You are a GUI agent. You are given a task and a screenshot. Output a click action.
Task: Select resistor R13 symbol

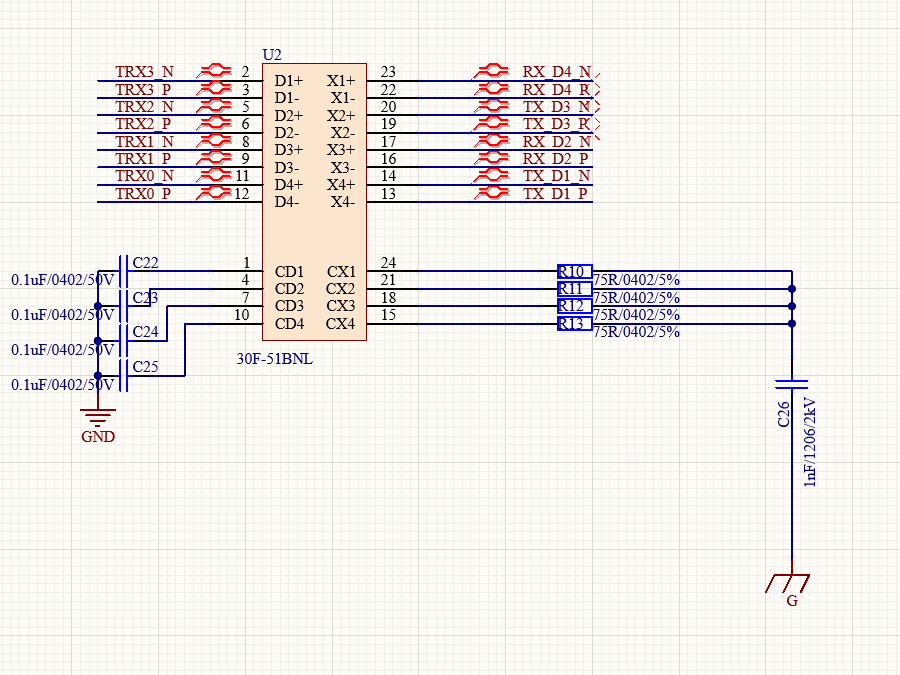click(x=574, y=324)
